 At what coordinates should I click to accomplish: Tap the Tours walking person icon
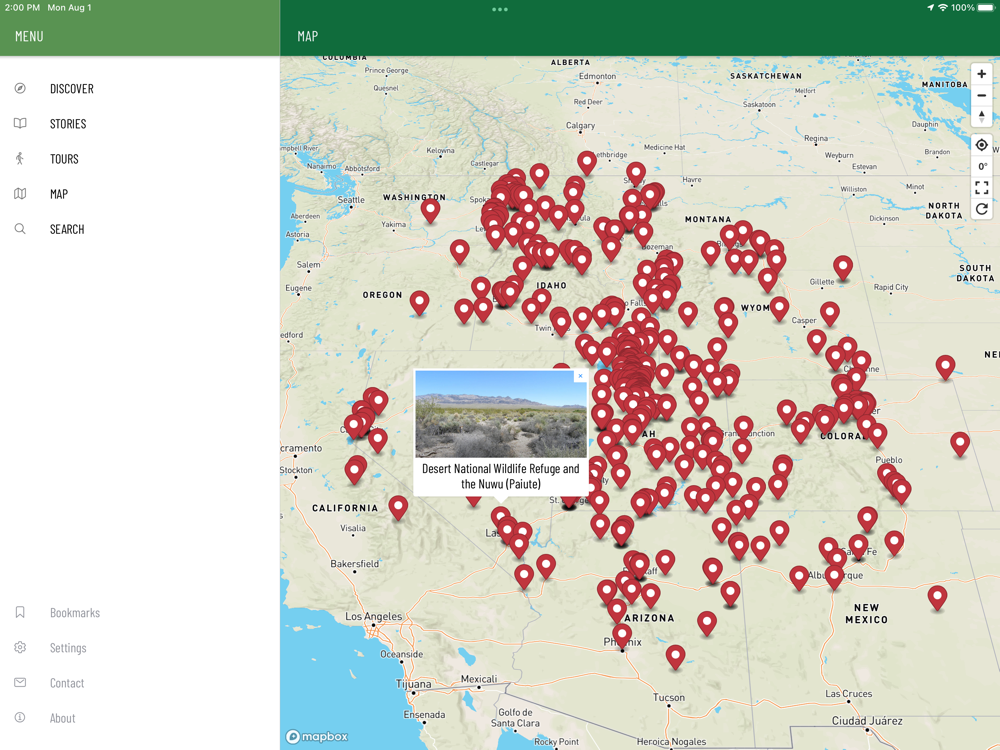20,159
